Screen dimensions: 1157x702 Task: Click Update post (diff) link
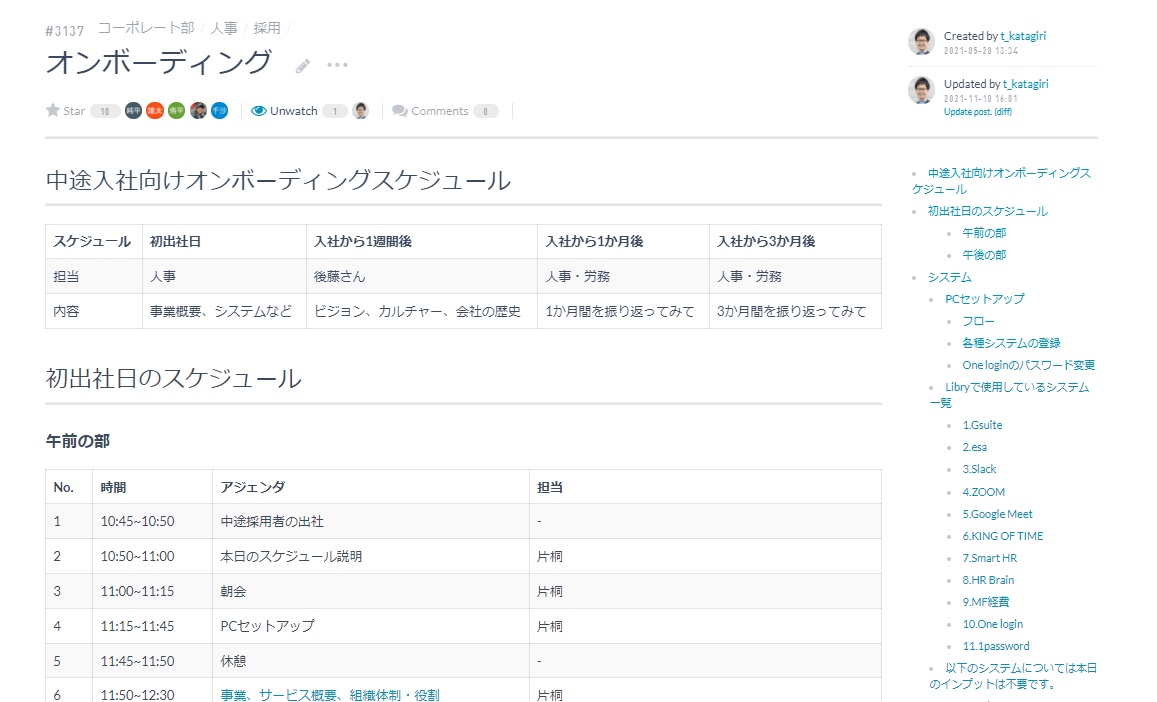coord(978,112)
